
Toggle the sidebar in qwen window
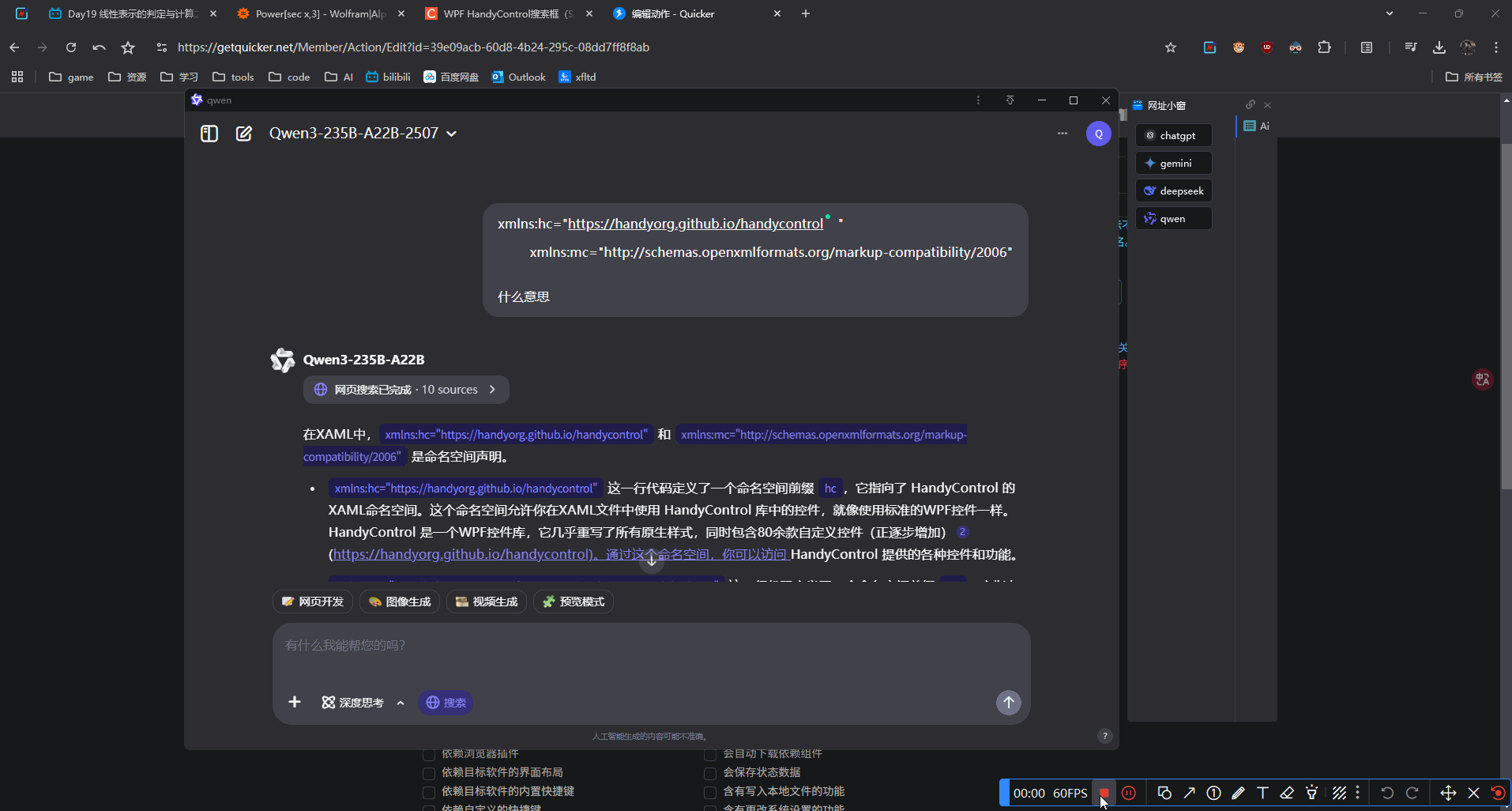point(209,134)
